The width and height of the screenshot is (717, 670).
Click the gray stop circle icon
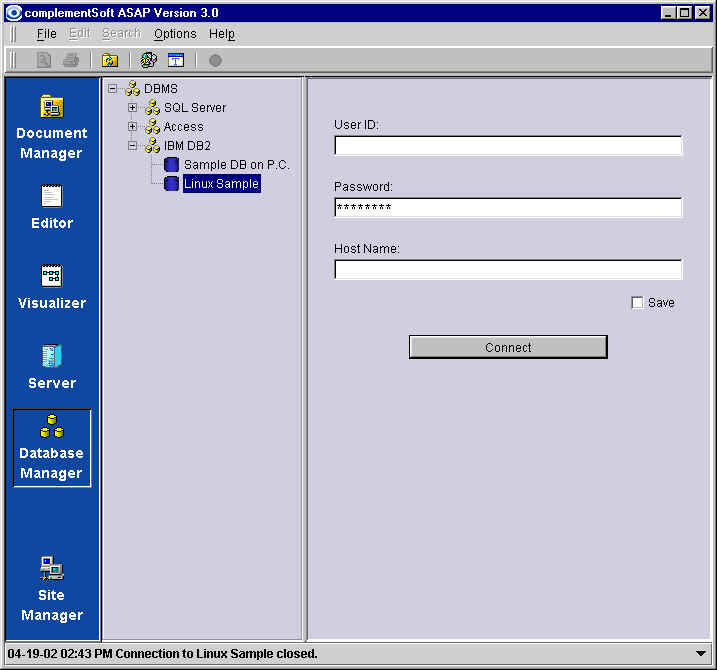click(x=215, y=60)
